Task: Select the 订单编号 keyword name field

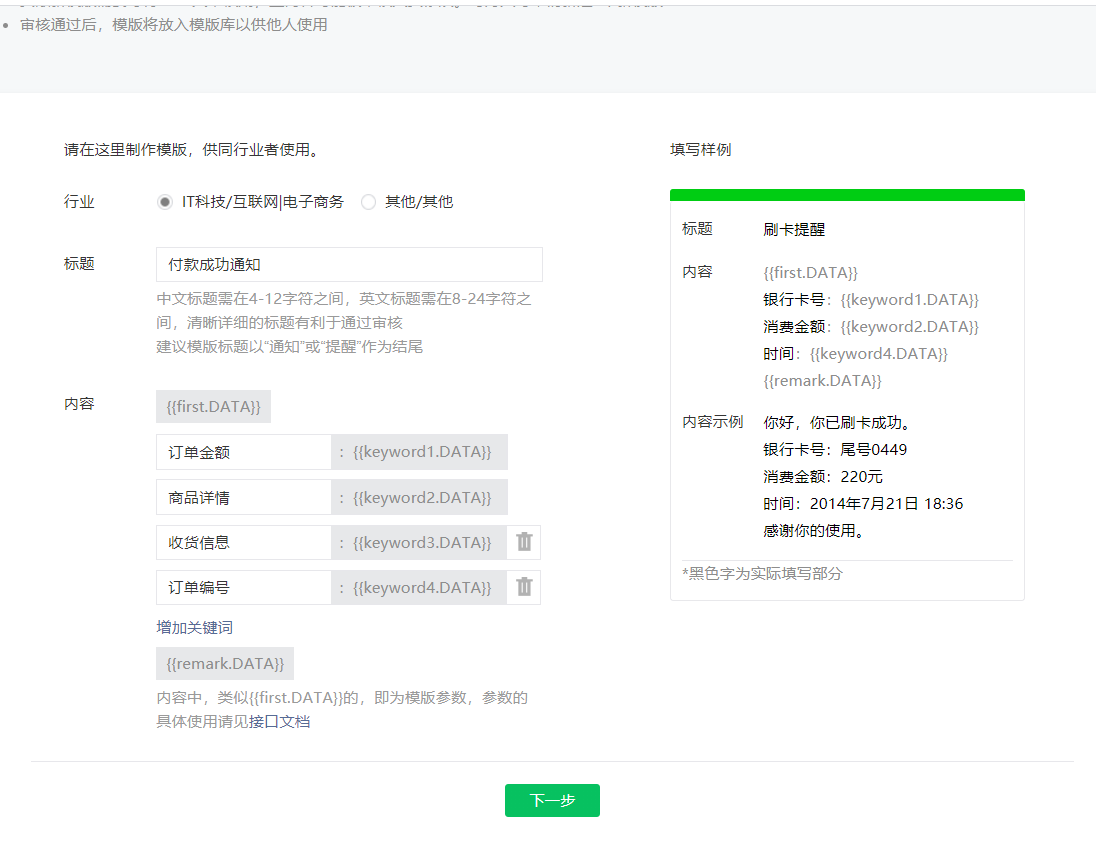Action: click(244, 587)
